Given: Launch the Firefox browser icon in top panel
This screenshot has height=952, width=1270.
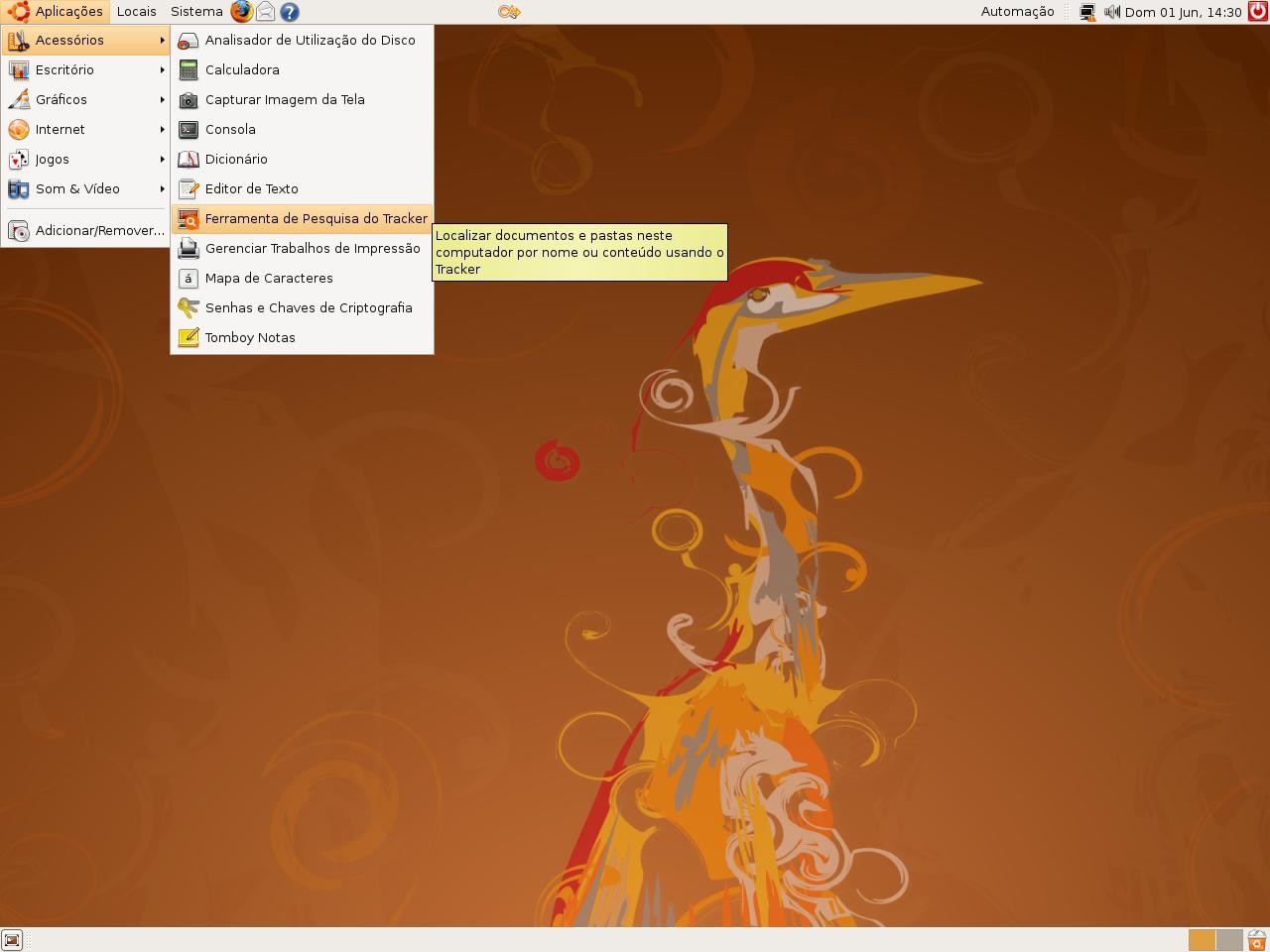Looking at the screenshot, I should pos(241,12).
